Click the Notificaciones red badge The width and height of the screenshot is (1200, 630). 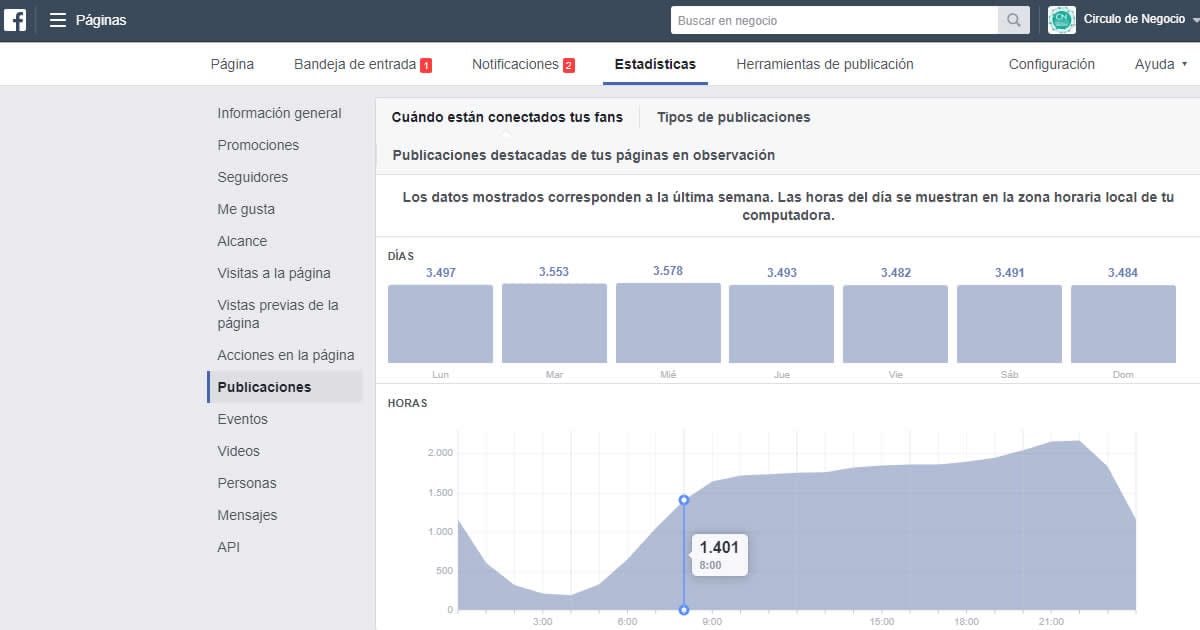click(569, 65)
